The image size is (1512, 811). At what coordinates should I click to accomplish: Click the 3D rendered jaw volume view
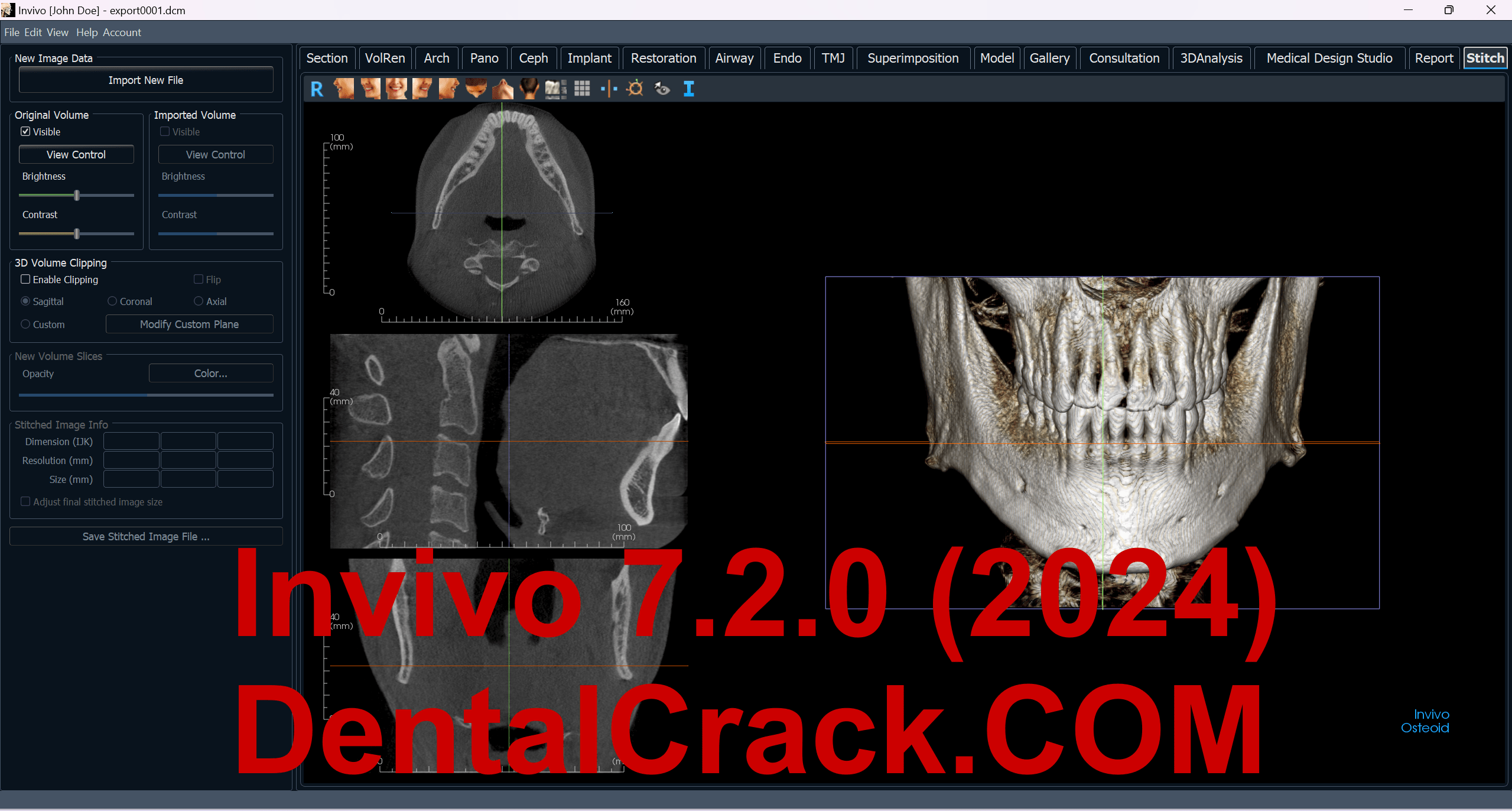pyautogui.click(x=1102, y=442)
